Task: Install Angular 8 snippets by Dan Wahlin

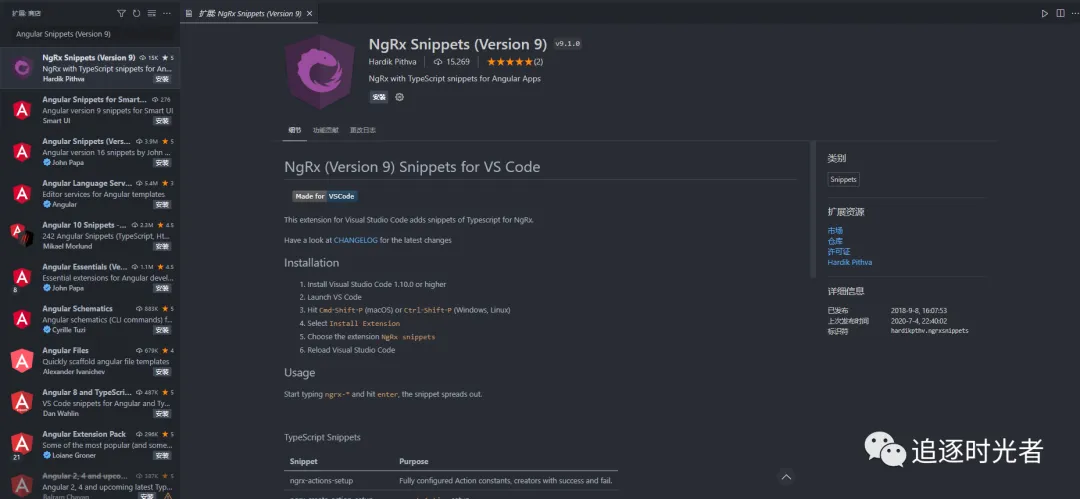Action: (x=162, y=414)
